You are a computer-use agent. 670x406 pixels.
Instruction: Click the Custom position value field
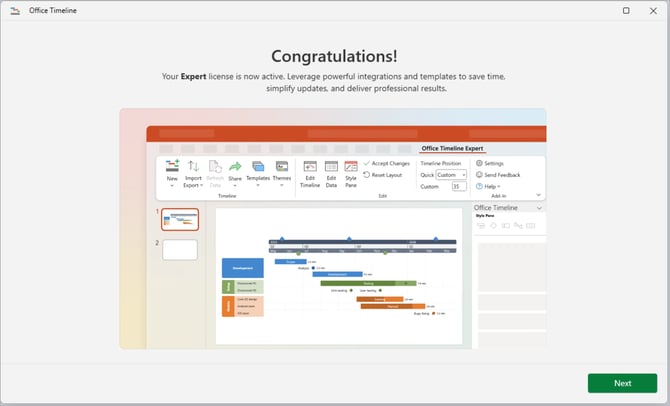(x=459, y=186)
